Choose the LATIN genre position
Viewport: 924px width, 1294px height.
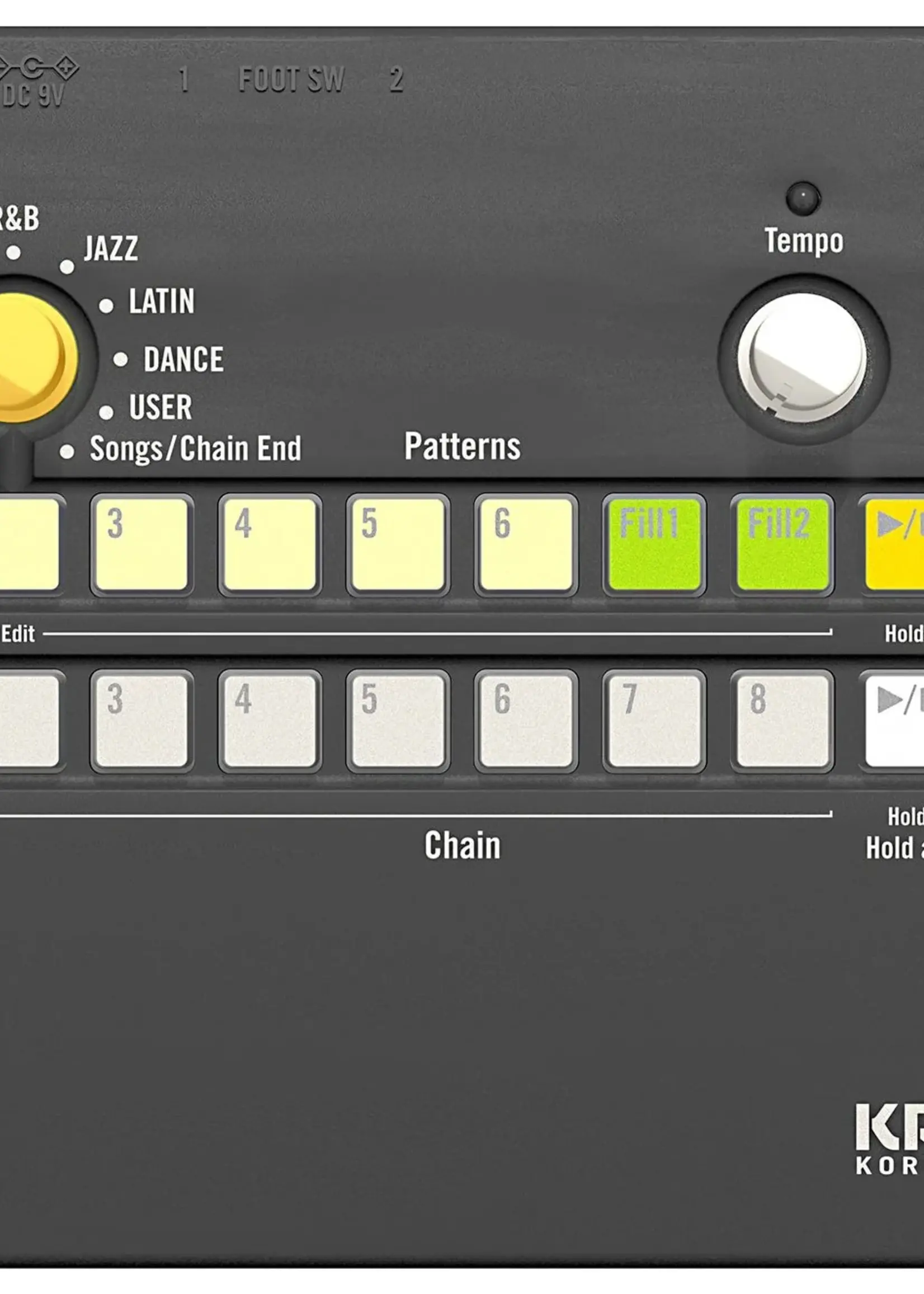[x=162, y=302]
